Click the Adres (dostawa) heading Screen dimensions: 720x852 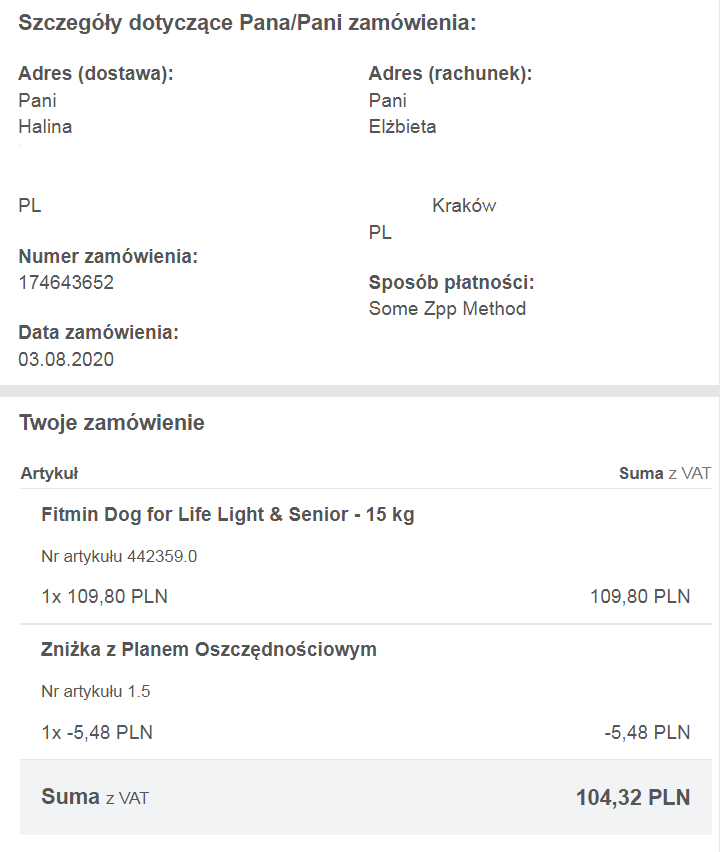(96, 73)
